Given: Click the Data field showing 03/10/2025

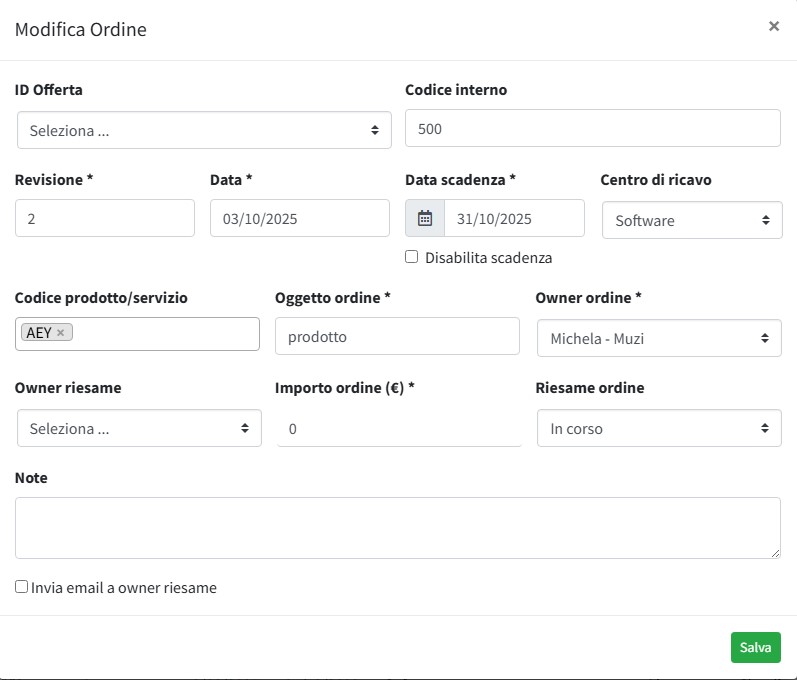Looking at the screenshot, I should pyautogui.click(x=299, y=218).
